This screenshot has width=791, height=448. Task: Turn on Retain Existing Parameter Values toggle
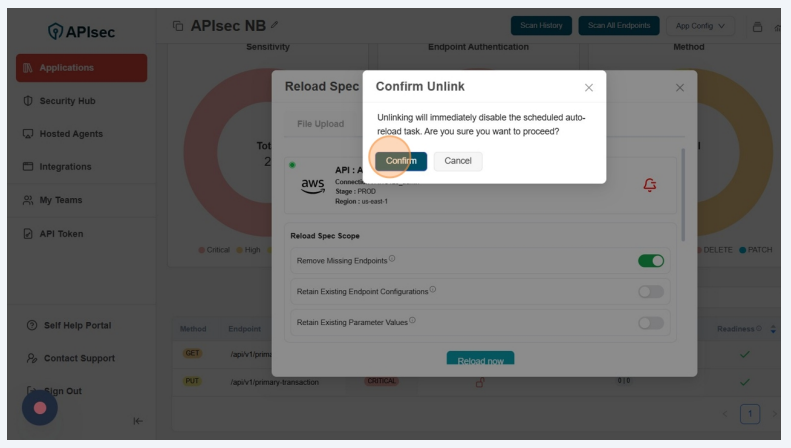coord(651,323)
